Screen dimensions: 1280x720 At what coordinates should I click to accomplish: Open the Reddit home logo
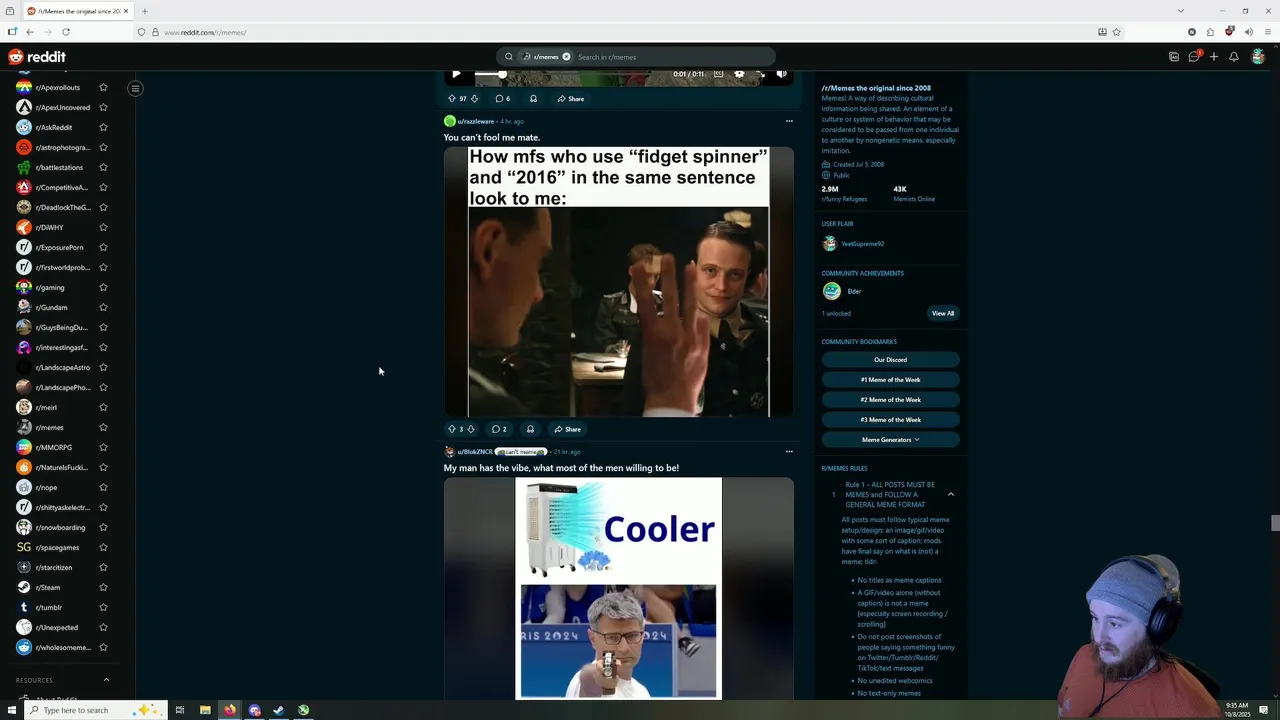(x=37, y=57)
